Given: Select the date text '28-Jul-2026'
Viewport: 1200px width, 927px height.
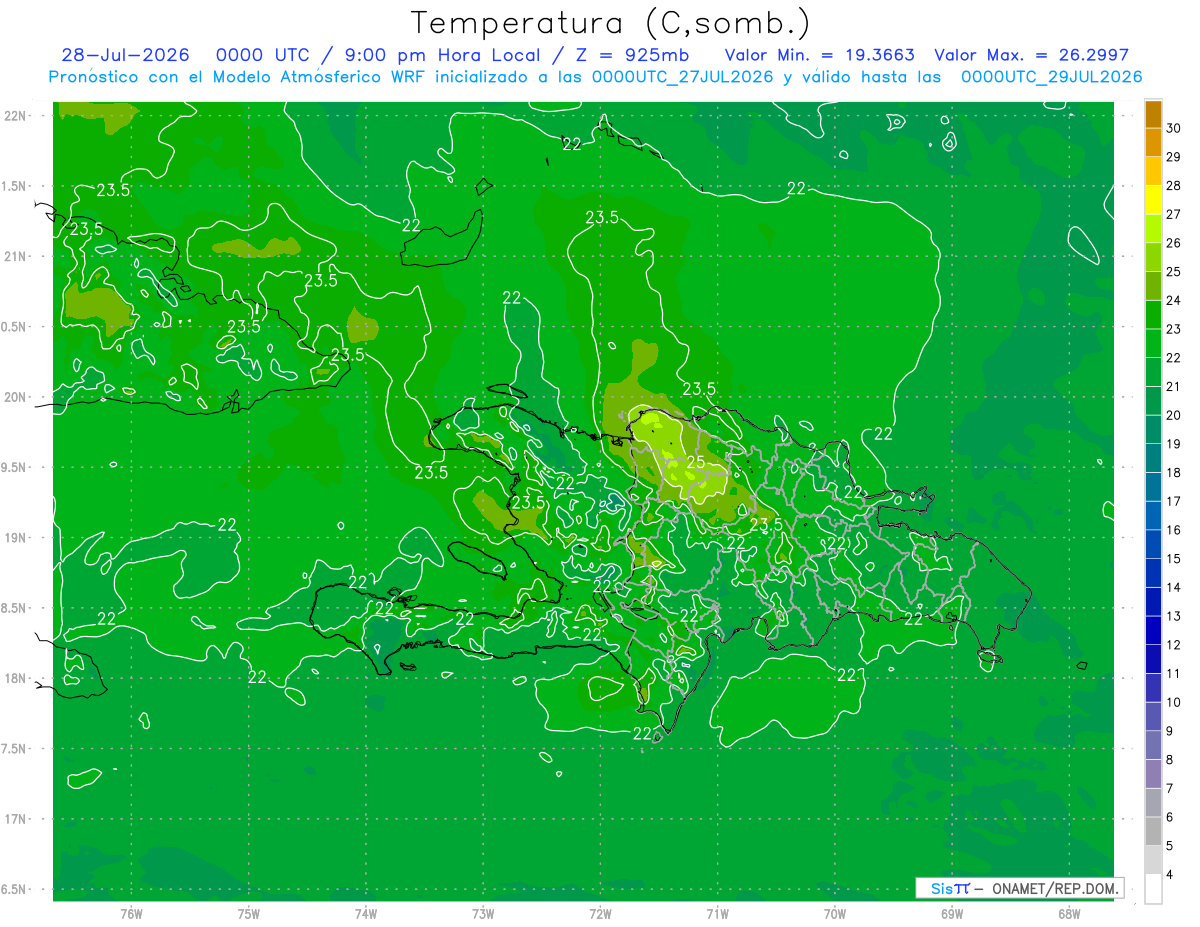Looking at the screenshot, I should [127, 55].
